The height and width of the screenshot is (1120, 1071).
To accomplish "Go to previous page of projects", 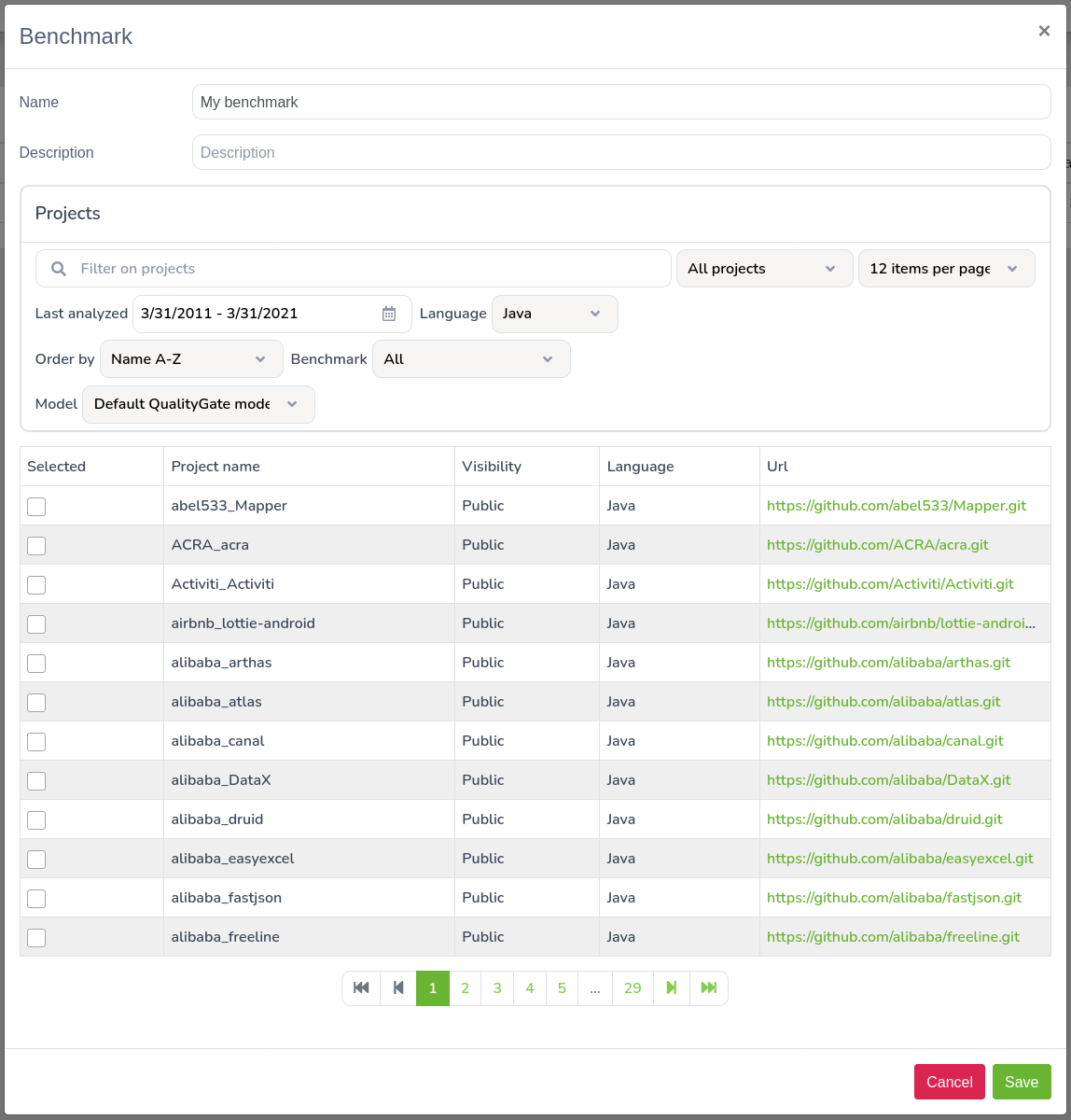I will (x=398, y=988).
